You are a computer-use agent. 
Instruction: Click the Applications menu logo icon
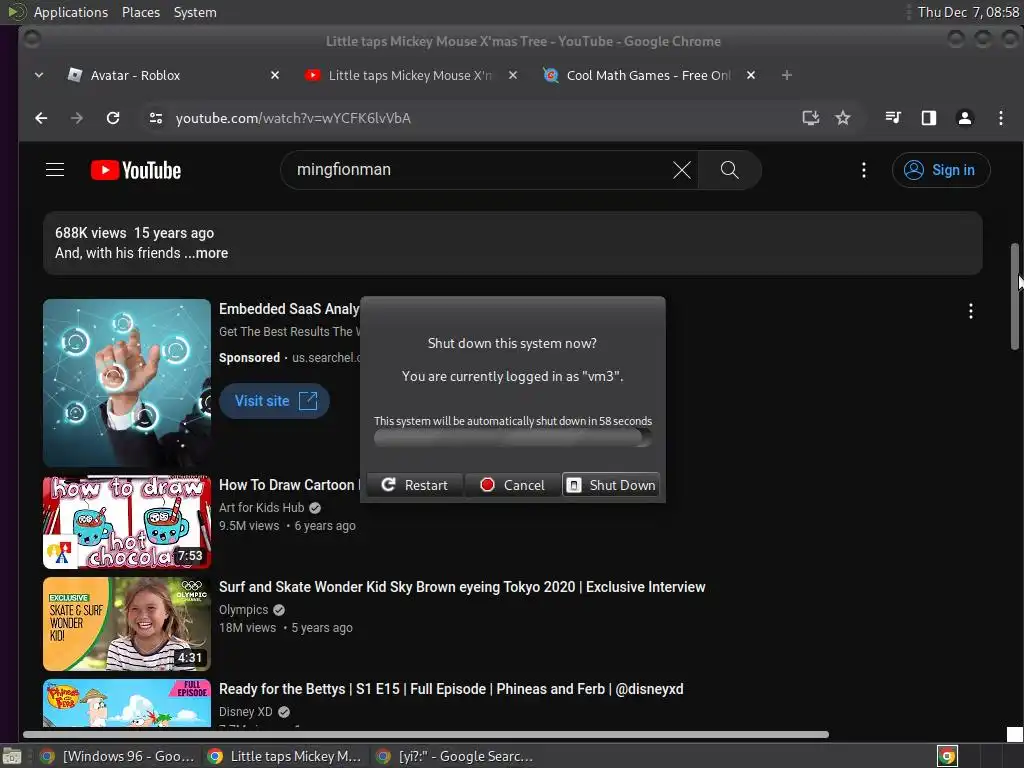pos(16,12)
